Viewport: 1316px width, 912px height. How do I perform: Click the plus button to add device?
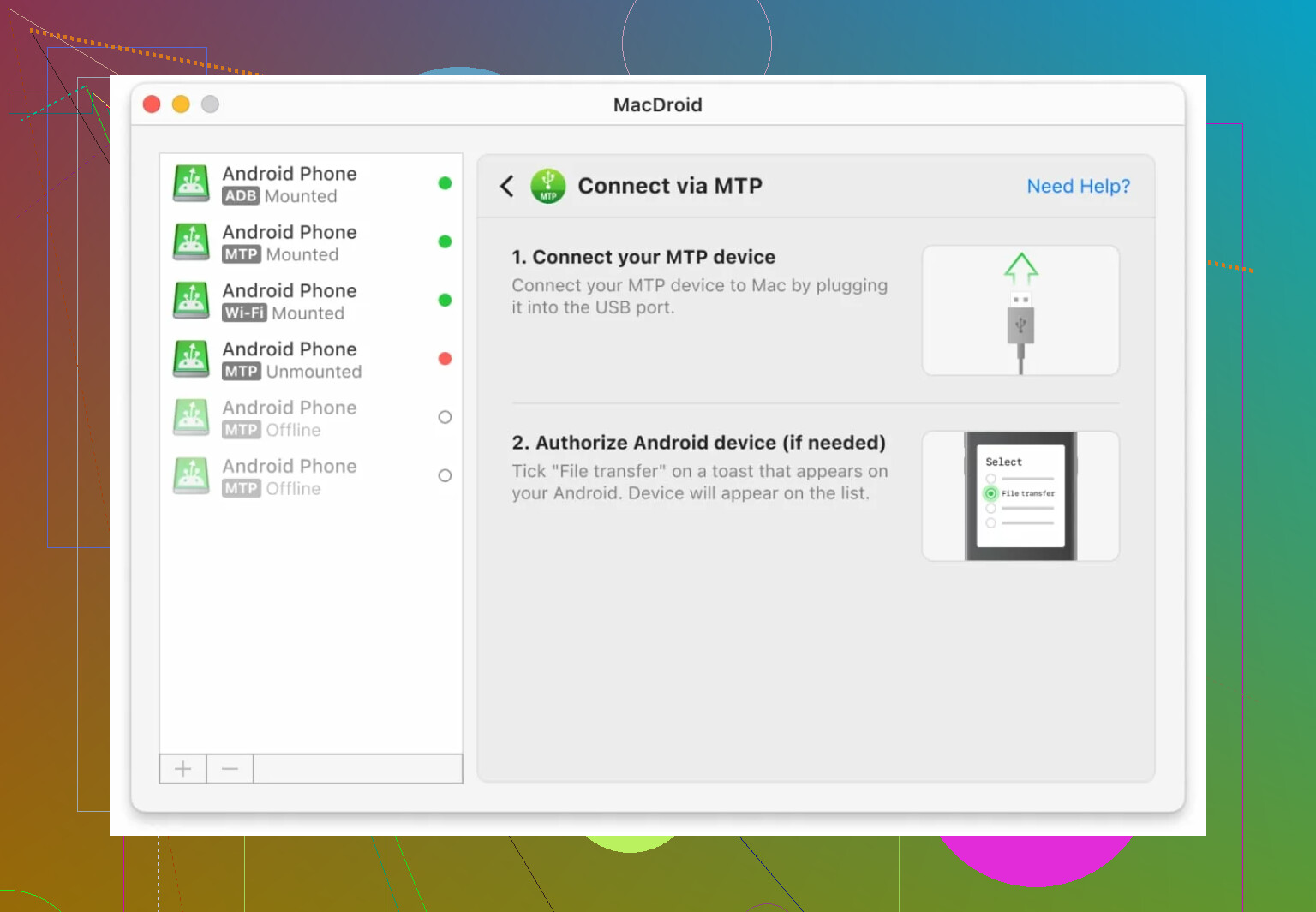point(183,769)
